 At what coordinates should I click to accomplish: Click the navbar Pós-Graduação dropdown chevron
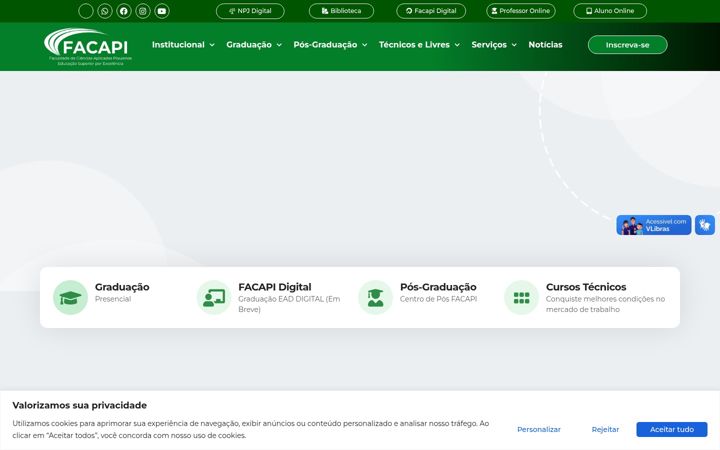tap(364, 45)
